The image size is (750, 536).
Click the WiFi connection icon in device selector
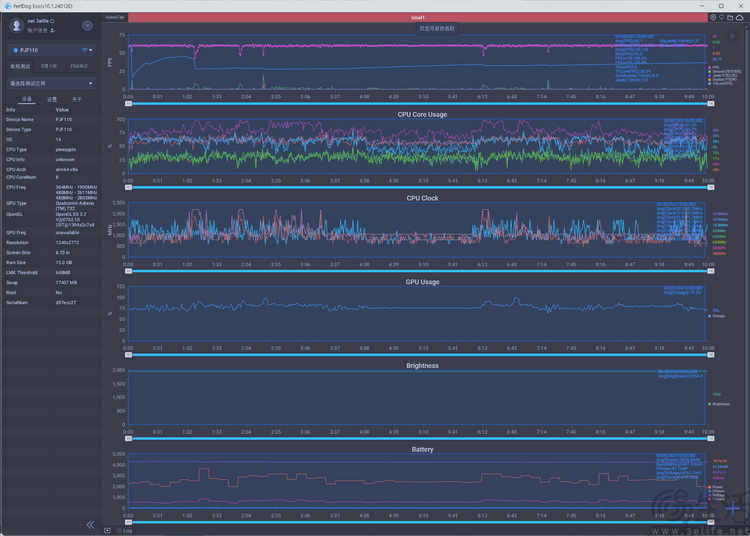[x=85, y=50]
